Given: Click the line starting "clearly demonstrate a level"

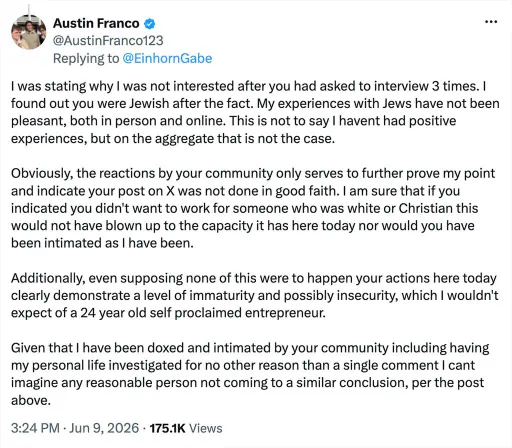Looking at the screenshot, I should (255, 296).
